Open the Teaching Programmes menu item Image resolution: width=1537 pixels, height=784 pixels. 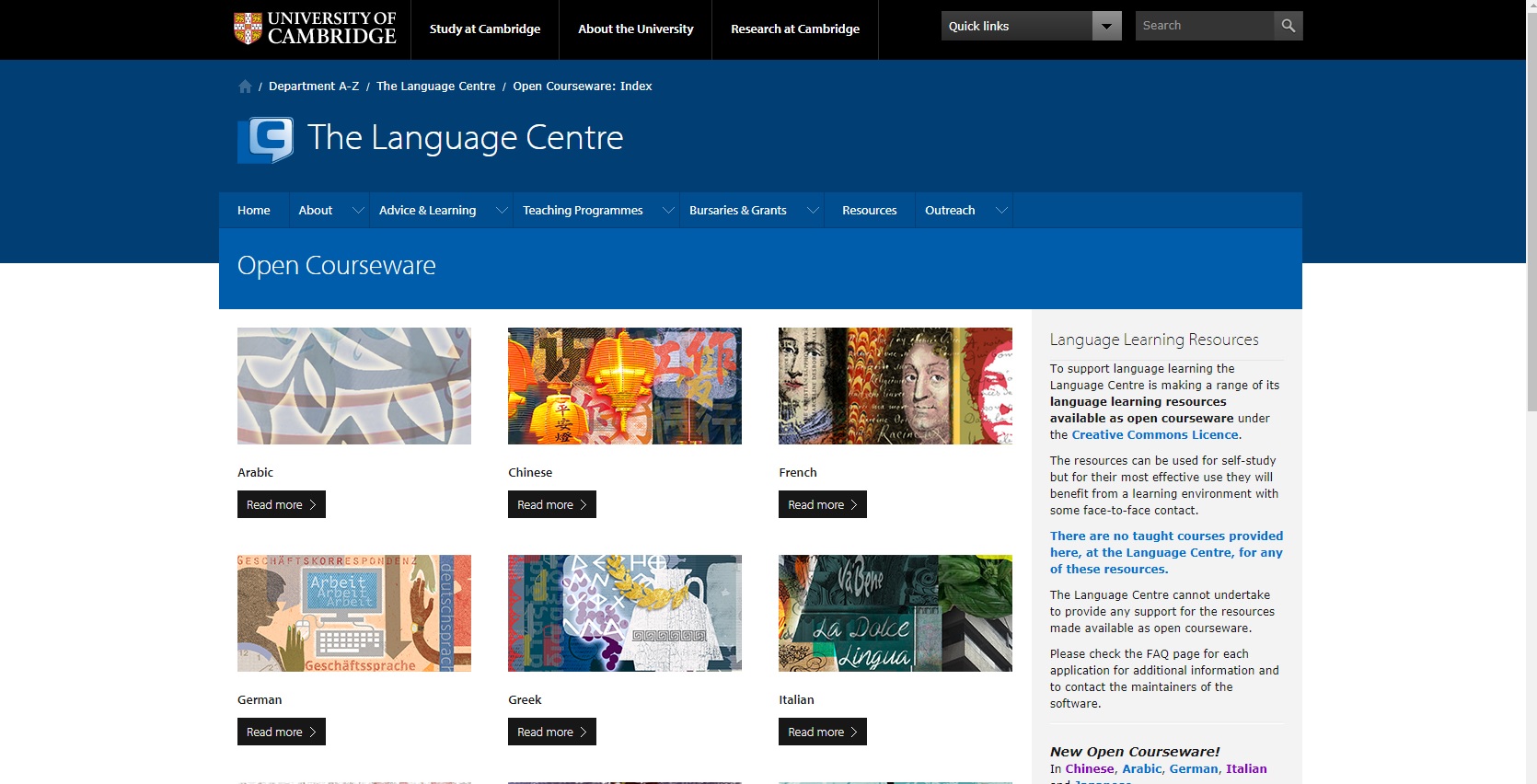[583, 211]
